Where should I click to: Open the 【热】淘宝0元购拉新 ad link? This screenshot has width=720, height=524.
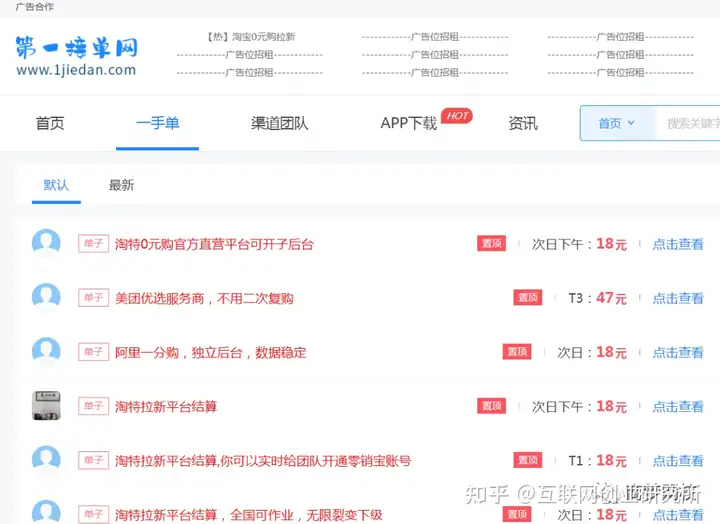coord(250,37)
